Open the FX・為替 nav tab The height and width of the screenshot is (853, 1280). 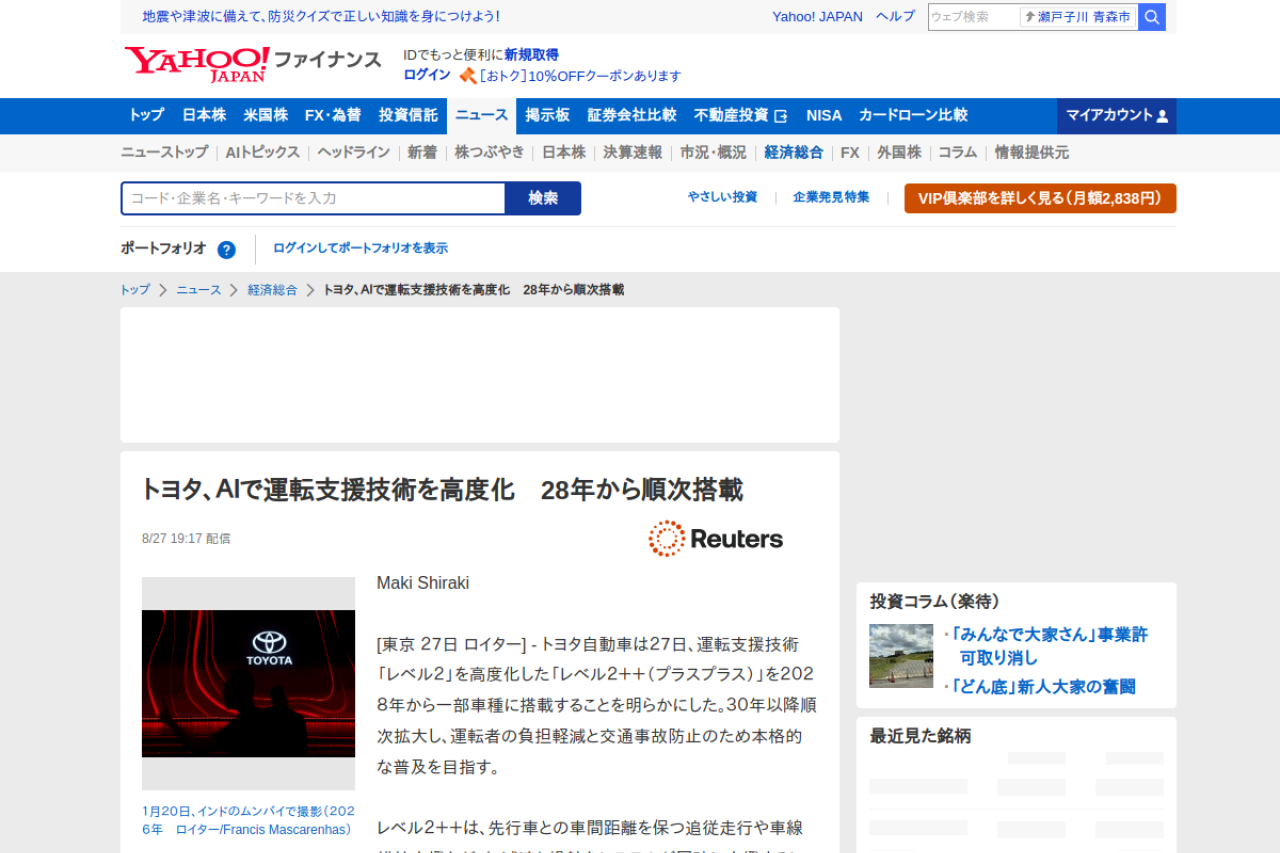click(x=333, y=115)
